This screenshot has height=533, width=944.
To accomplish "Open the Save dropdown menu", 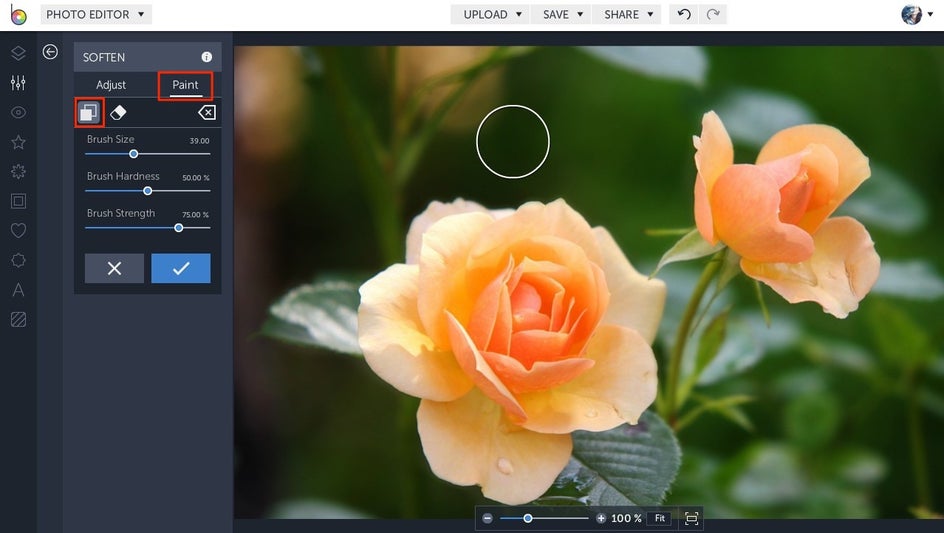I will click(562, 14).
